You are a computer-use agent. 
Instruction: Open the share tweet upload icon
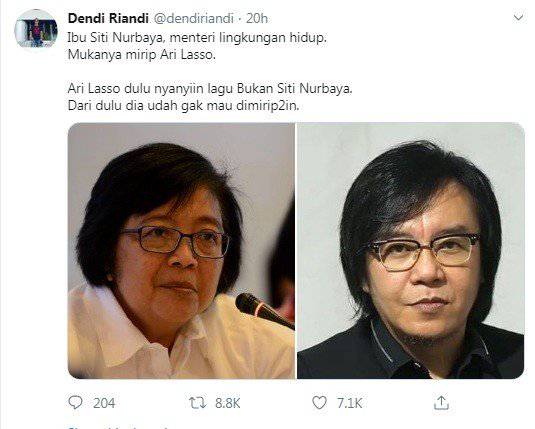click(x=441, y=403)
